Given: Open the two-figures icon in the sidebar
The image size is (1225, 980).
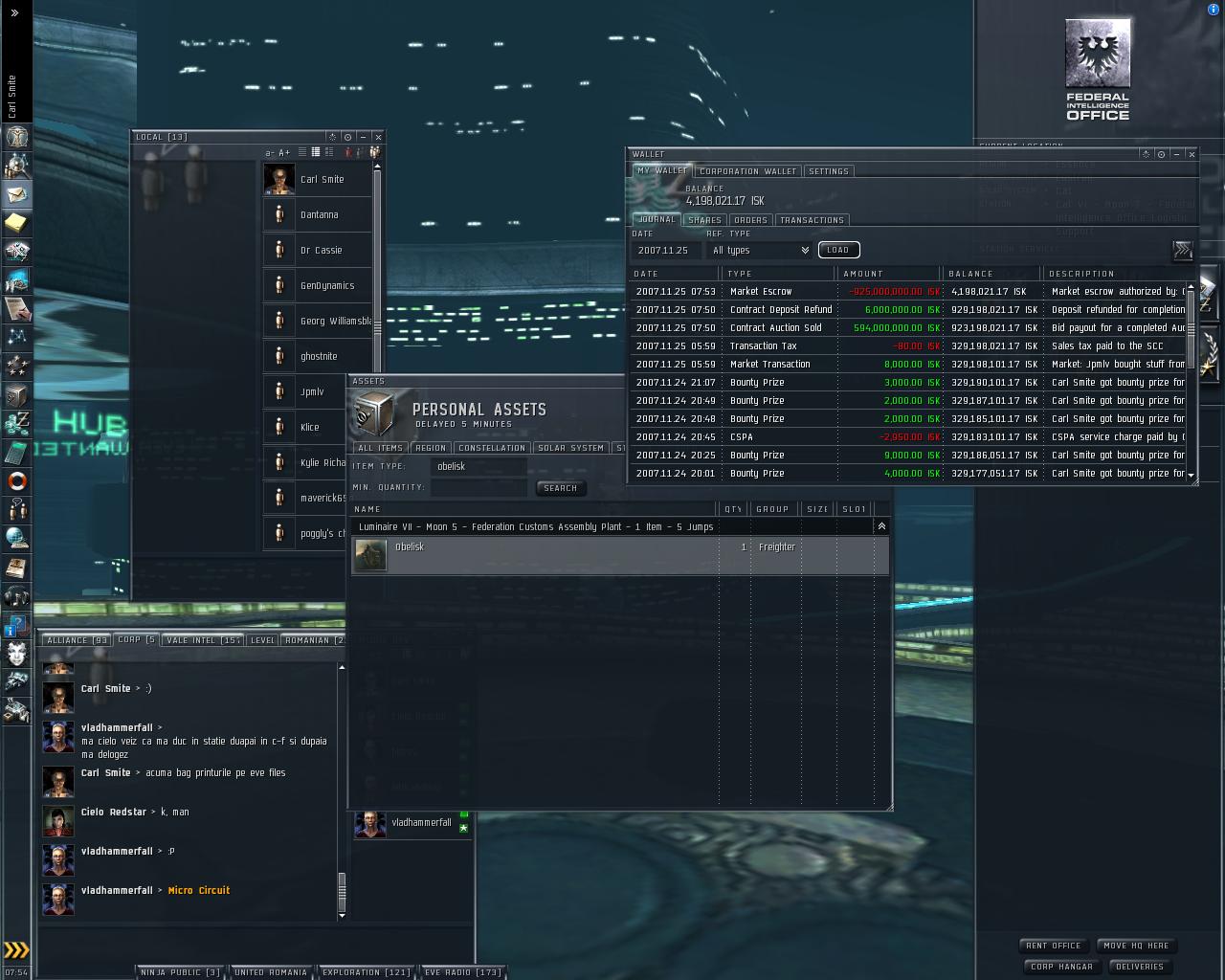Looking at the screenshot, I should pos(16,509).
